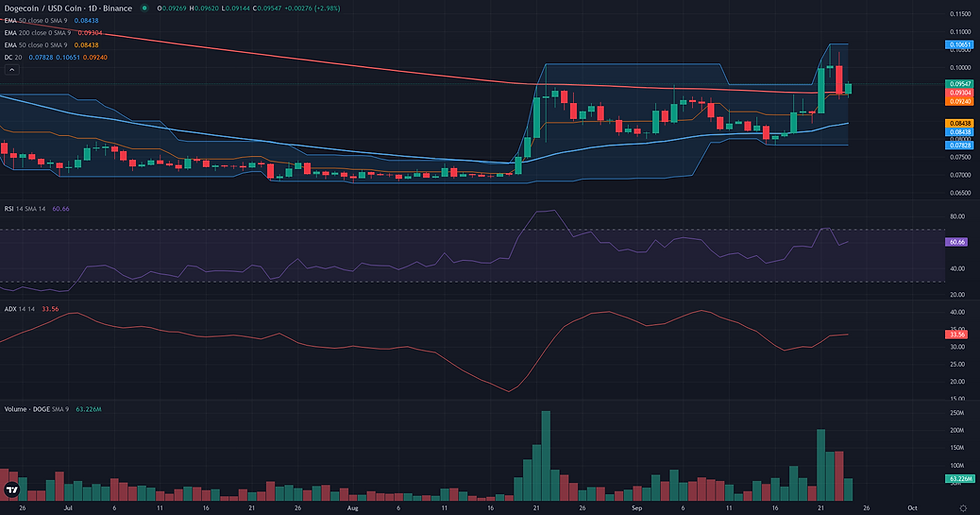Click the RSI legend value 60.66
The height and width of the screenshot is (515, 980).
[x=61, y=209]
